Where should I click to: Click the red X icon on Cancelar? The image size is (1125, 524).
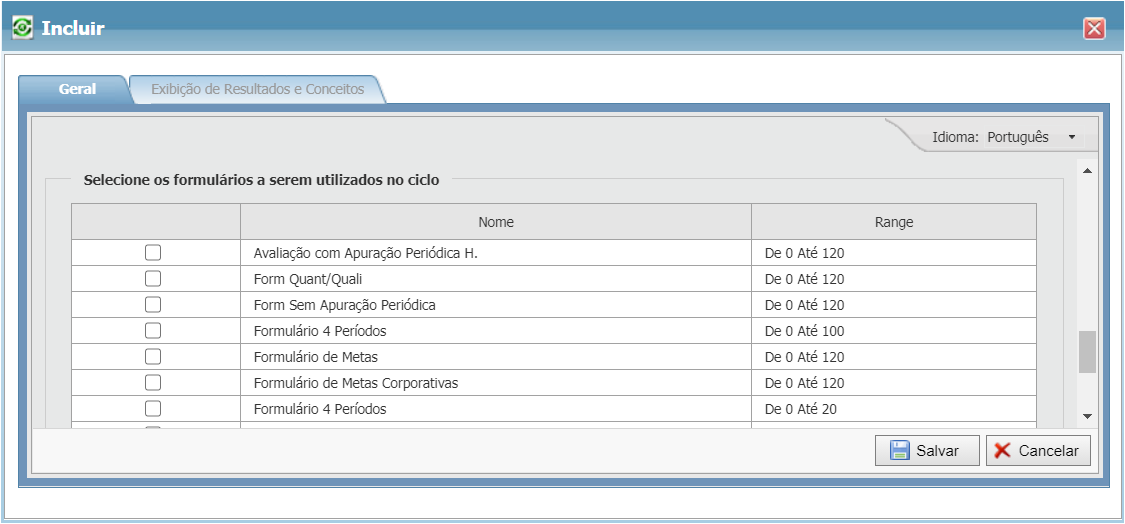click(x=1002, y=451)
